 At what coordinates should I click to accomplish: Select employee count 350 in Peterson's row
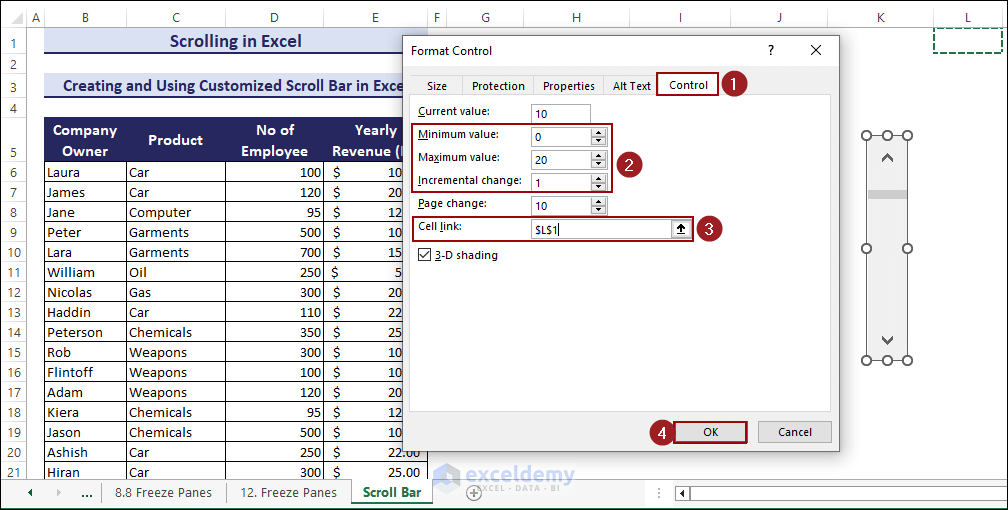coord(274,332)
